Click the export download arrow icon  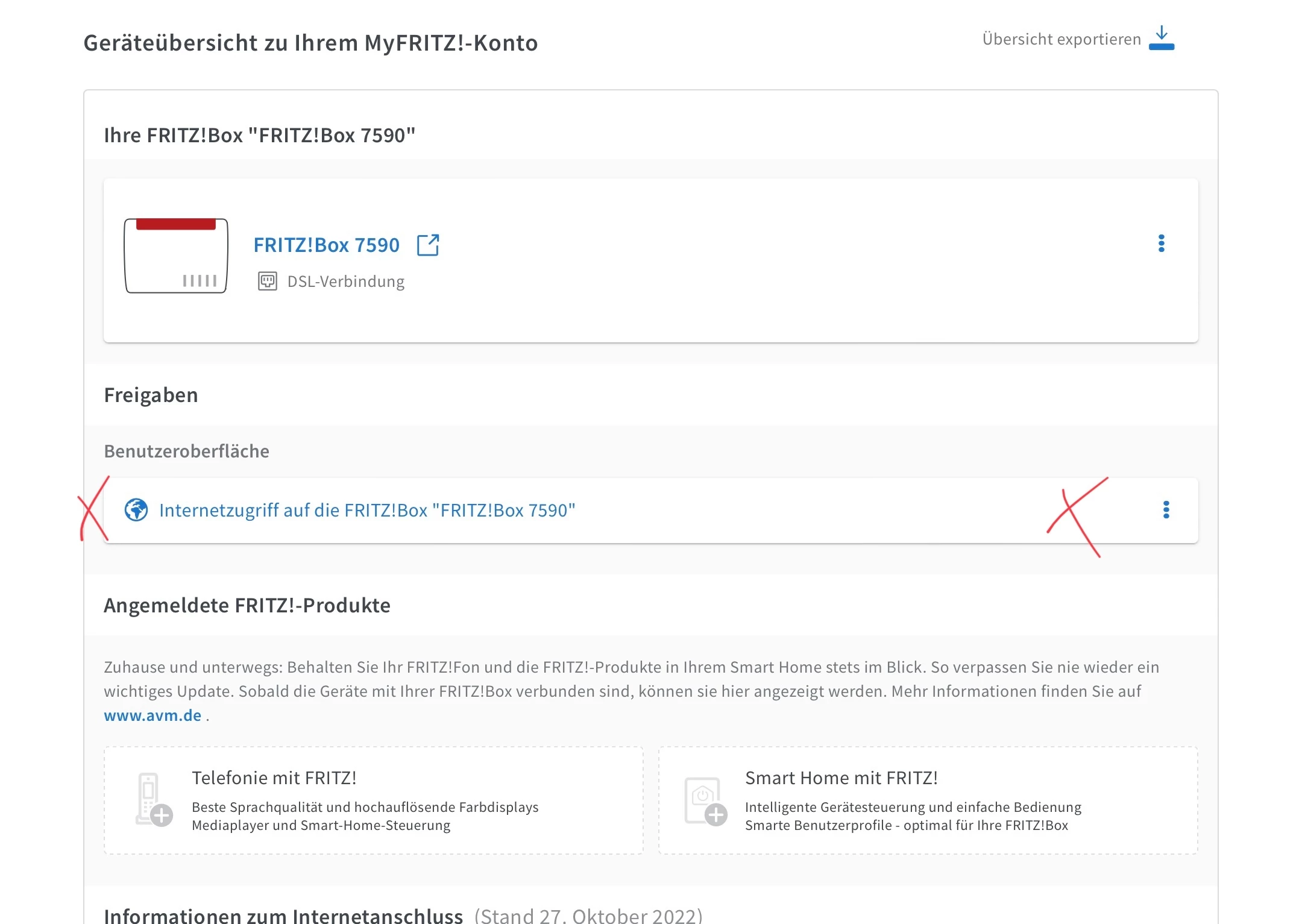click(1161, 37)
